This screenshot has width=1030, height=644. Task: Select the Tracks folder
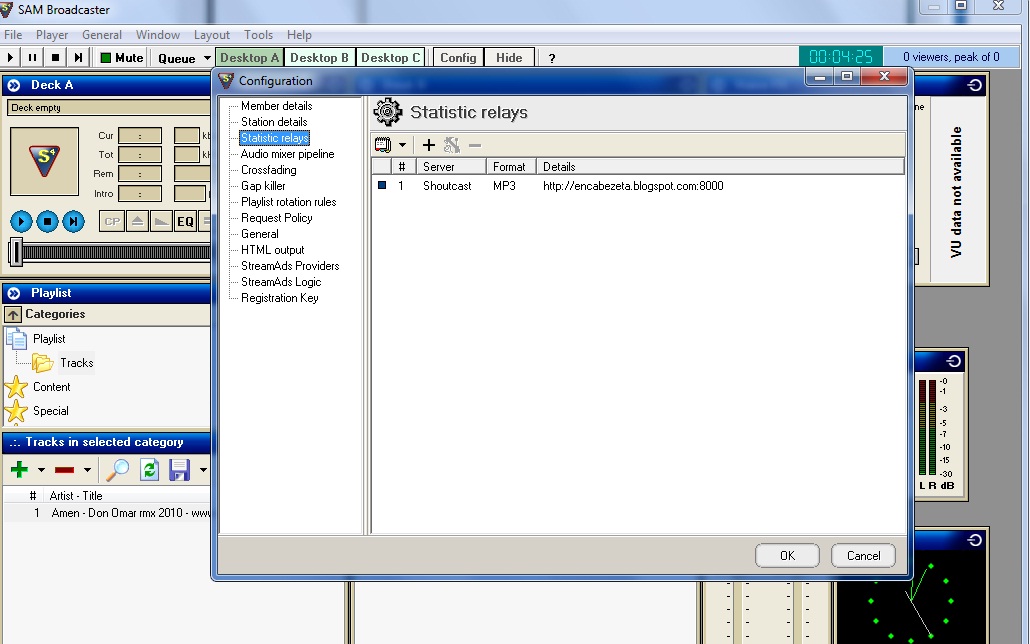76,363
